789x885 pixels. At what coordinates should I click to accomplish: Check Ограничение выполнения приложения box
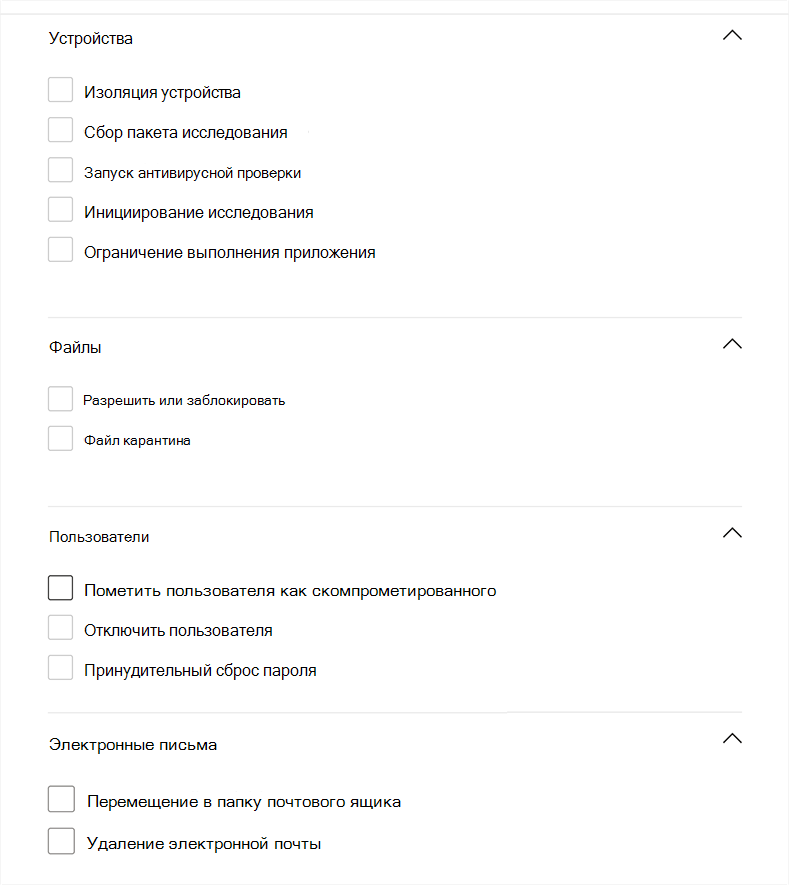(x=60, y=249)
